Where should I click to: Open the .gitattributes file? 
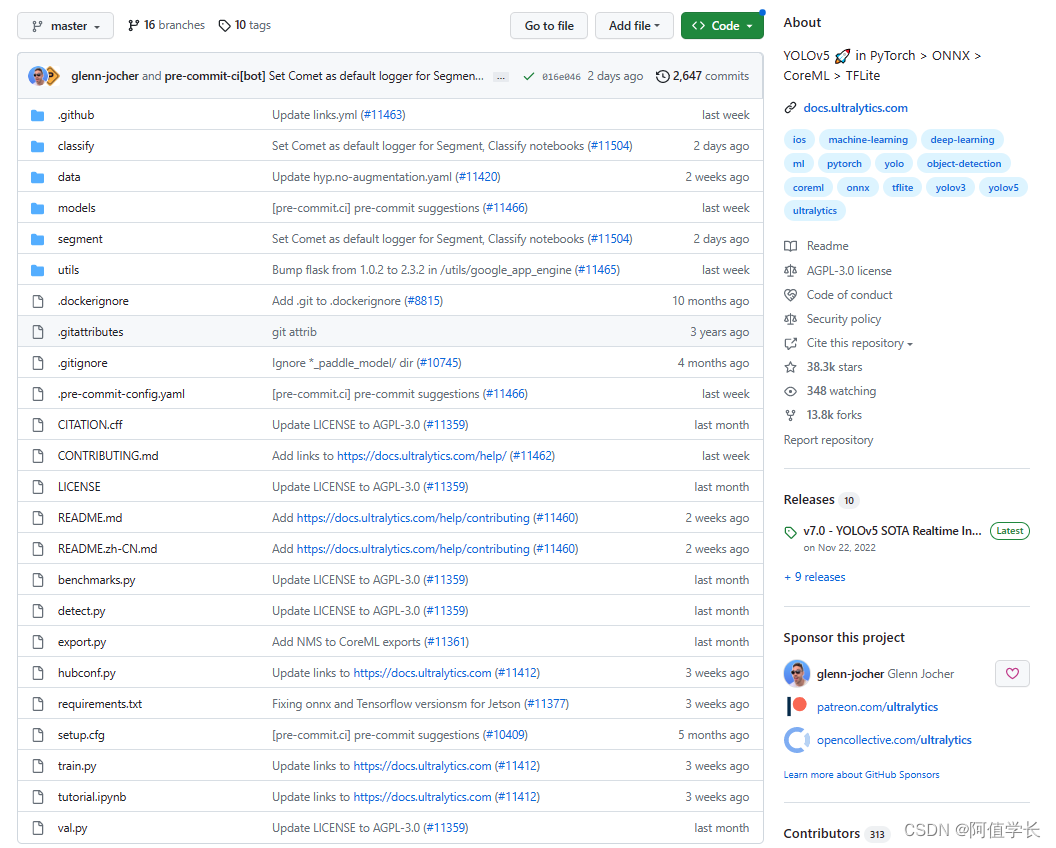click(x=90, y=332)
